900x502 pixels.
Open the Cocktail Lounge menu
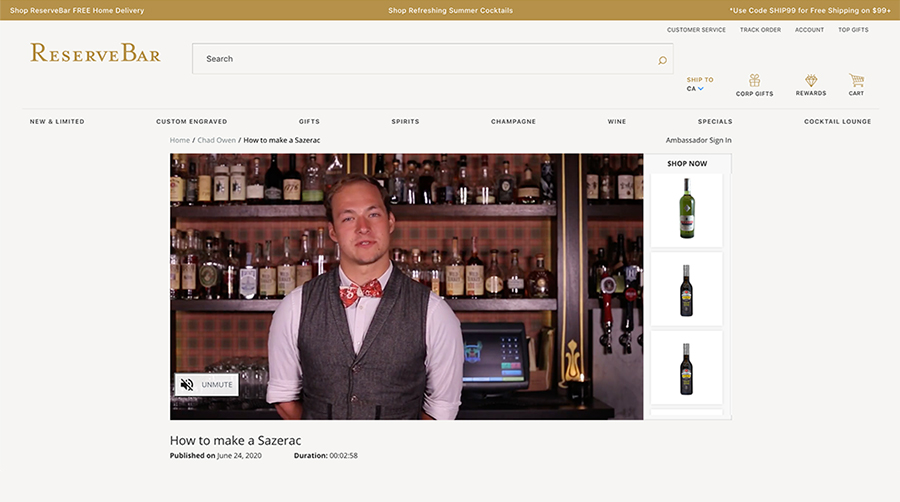(837, 122)
